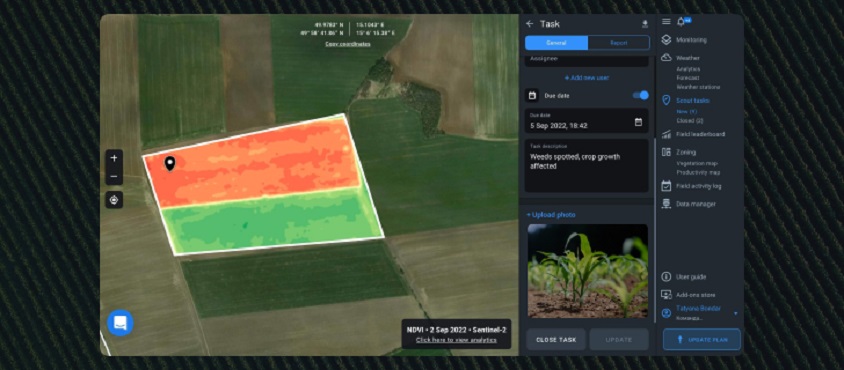This screenshot has width=844, height=370.
Task: Open the notifications bell
Action: 681,22
